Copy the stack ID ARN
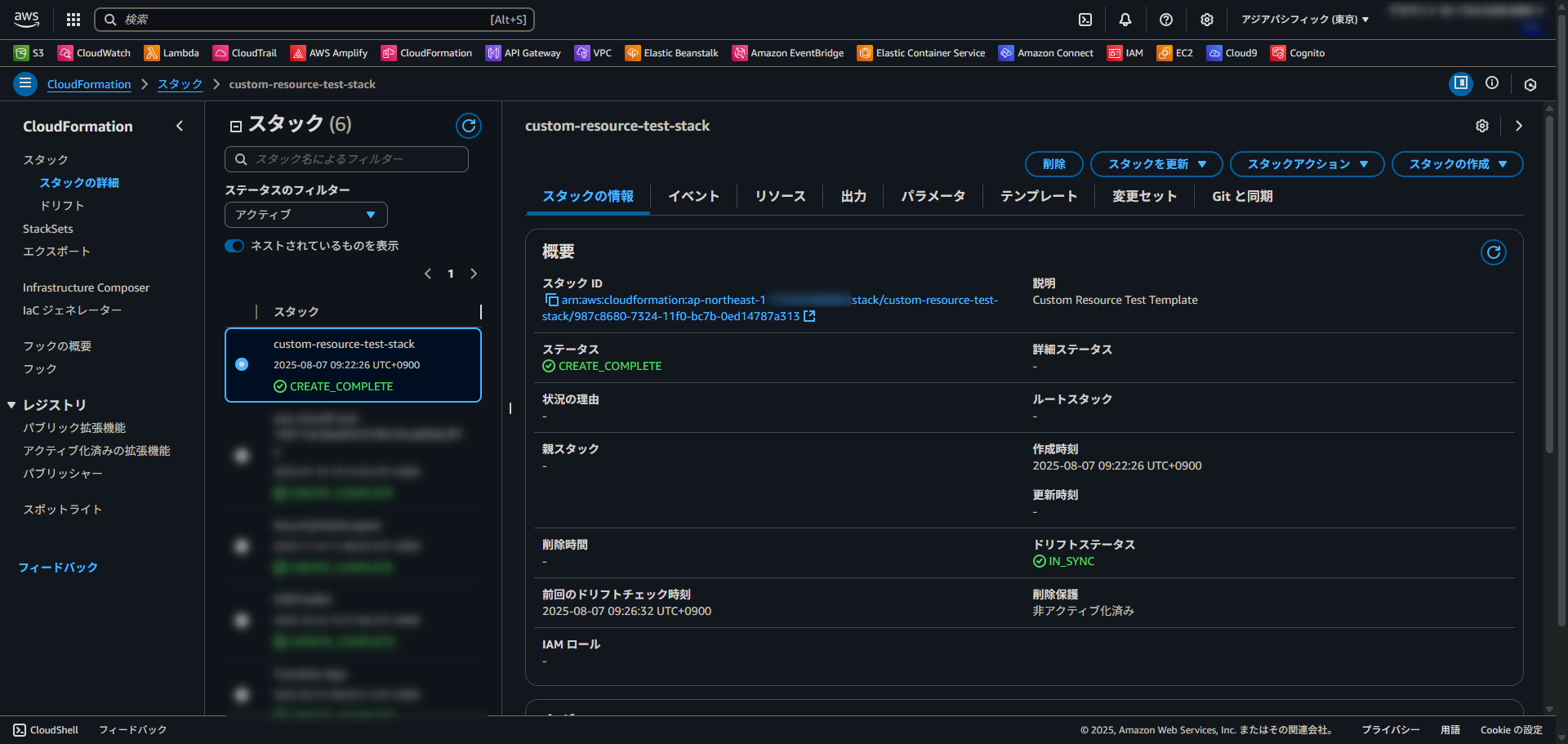Viewport: 1568px width, 744px height. pos(552,300)
